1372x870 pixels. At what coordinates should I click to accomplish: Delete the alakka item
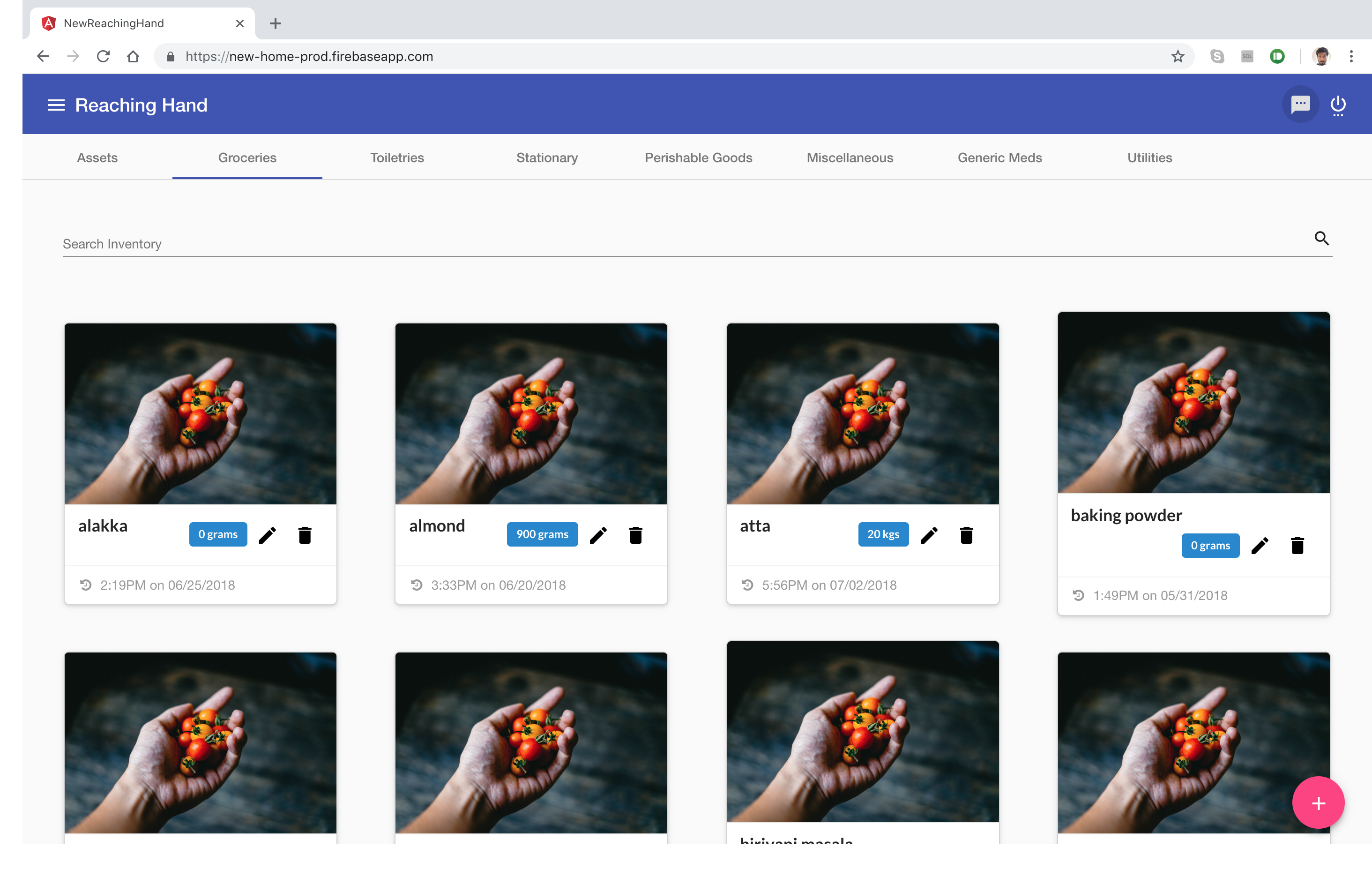click(x=305, y=535)
